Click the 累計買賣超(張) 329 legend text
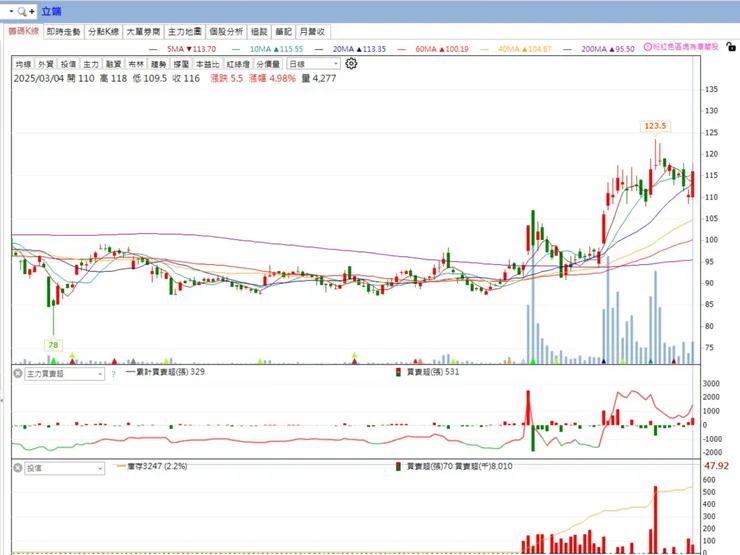740x555 pixels. click(165, 372)
